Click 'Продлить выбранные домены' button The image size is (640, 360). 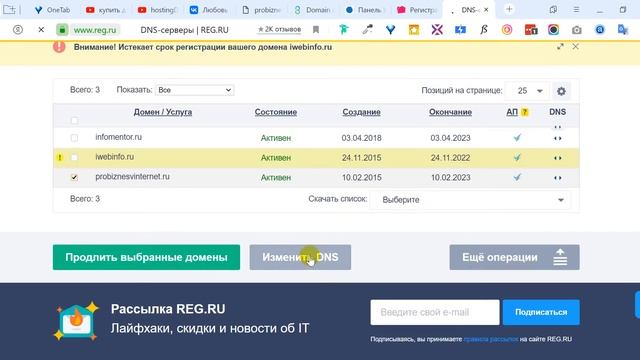pyautogui.click(x=146, y=257)
